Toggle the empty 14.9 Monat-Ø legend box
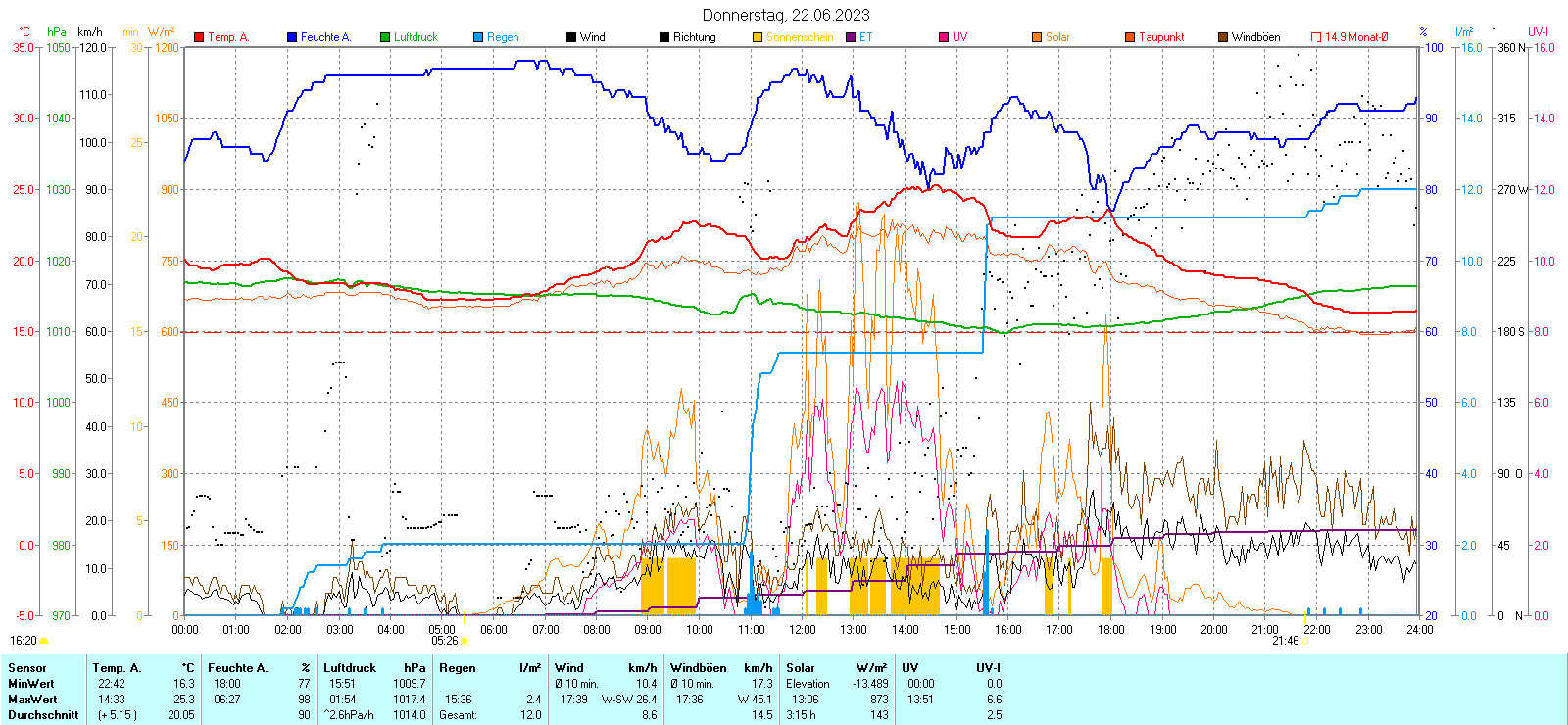The image size is (1568, 725). coord(1316,37)
